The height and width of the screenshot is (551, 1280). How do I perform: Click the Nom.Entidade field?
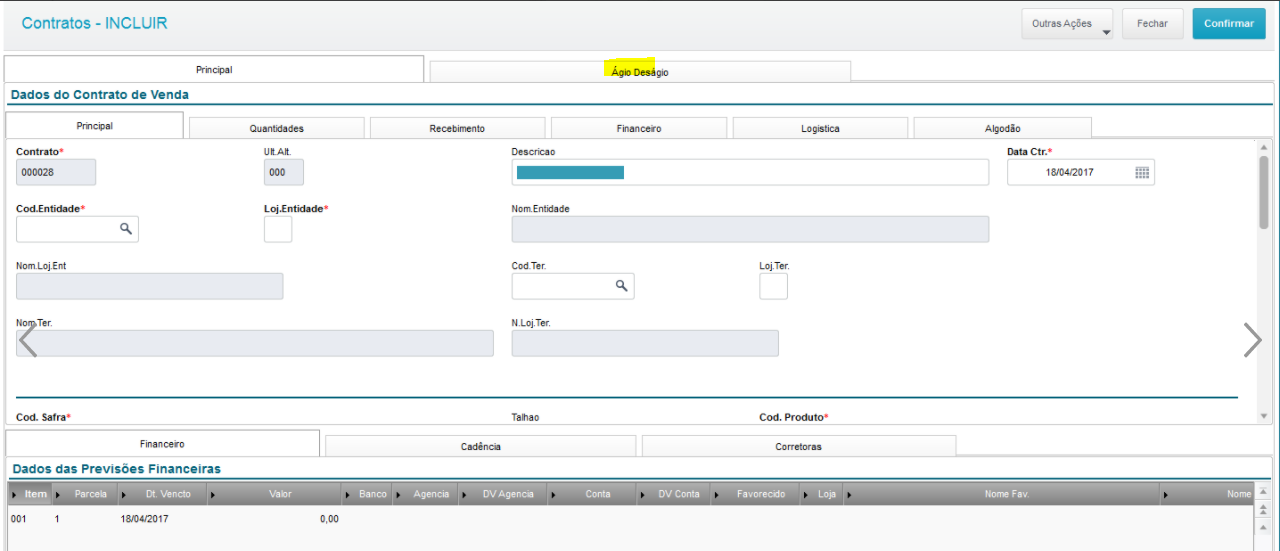click(750, 229)
